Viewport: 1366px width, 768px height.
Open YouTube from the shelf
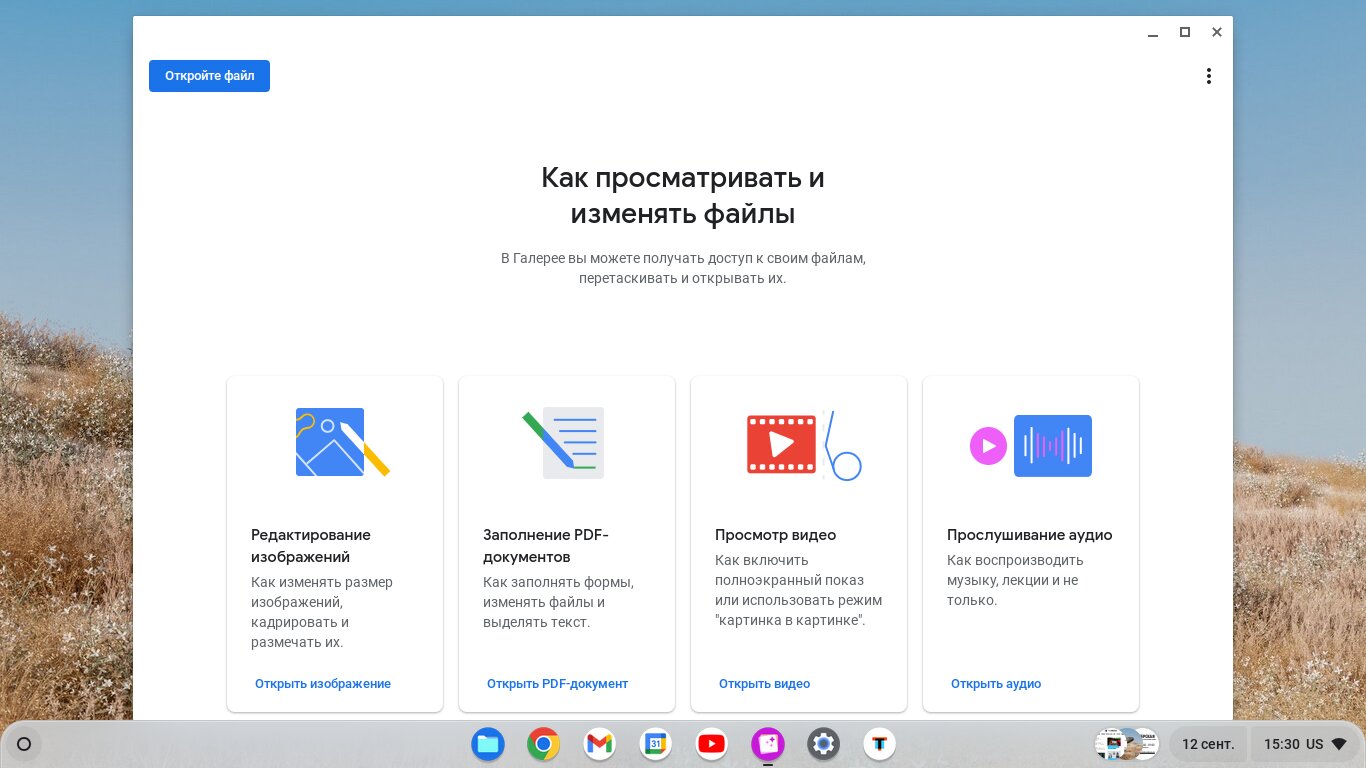[x=712, y=744]
